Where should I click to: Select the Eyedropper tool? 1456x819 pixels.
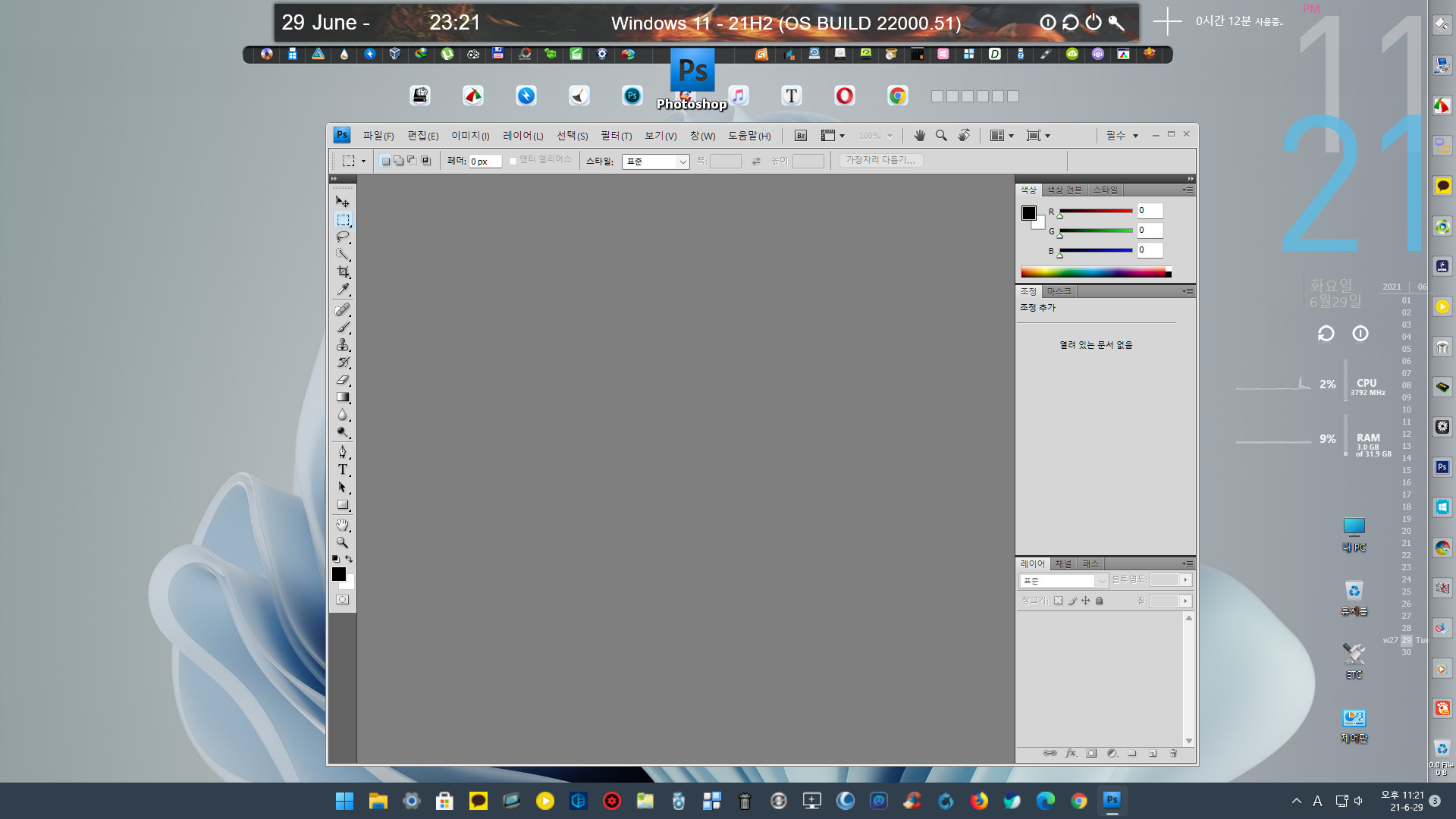pyautogui.click(x=343, y=290)
